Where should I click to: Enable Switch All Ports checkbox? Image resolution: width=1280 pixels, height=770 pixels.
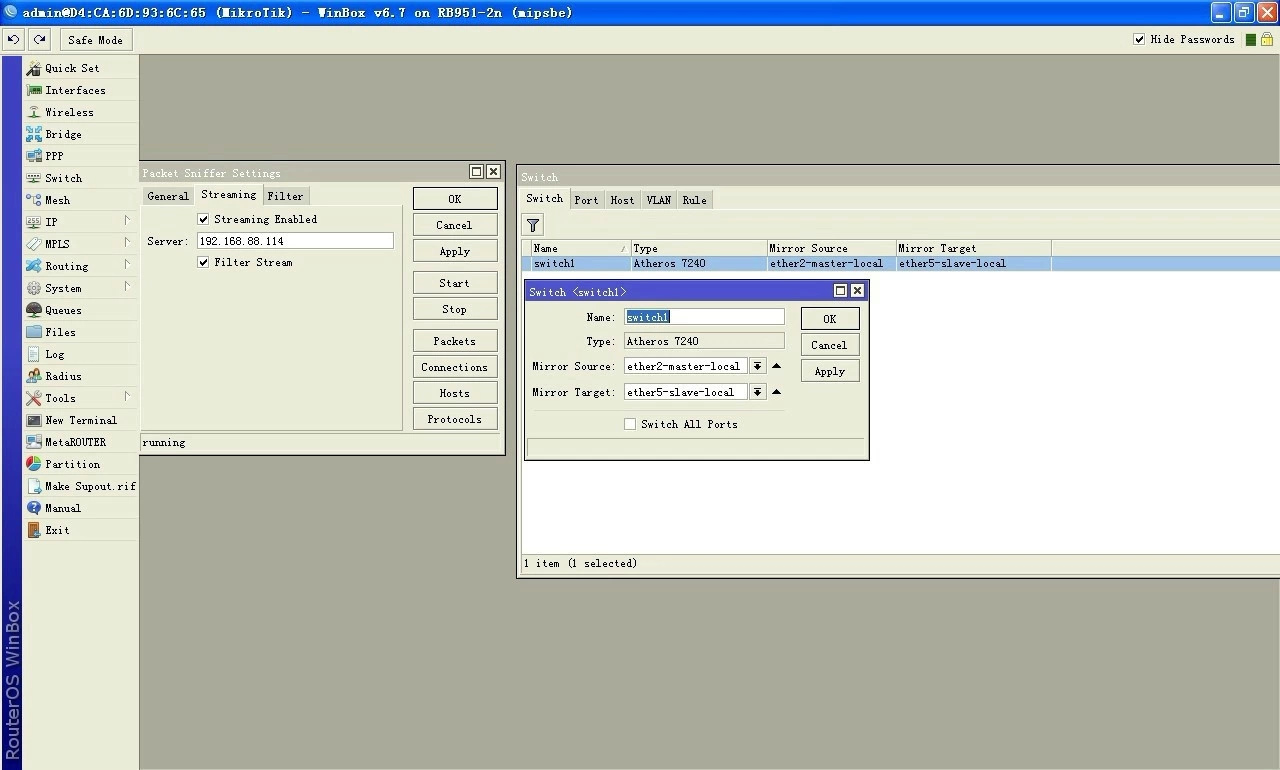[x=630, y=424]
